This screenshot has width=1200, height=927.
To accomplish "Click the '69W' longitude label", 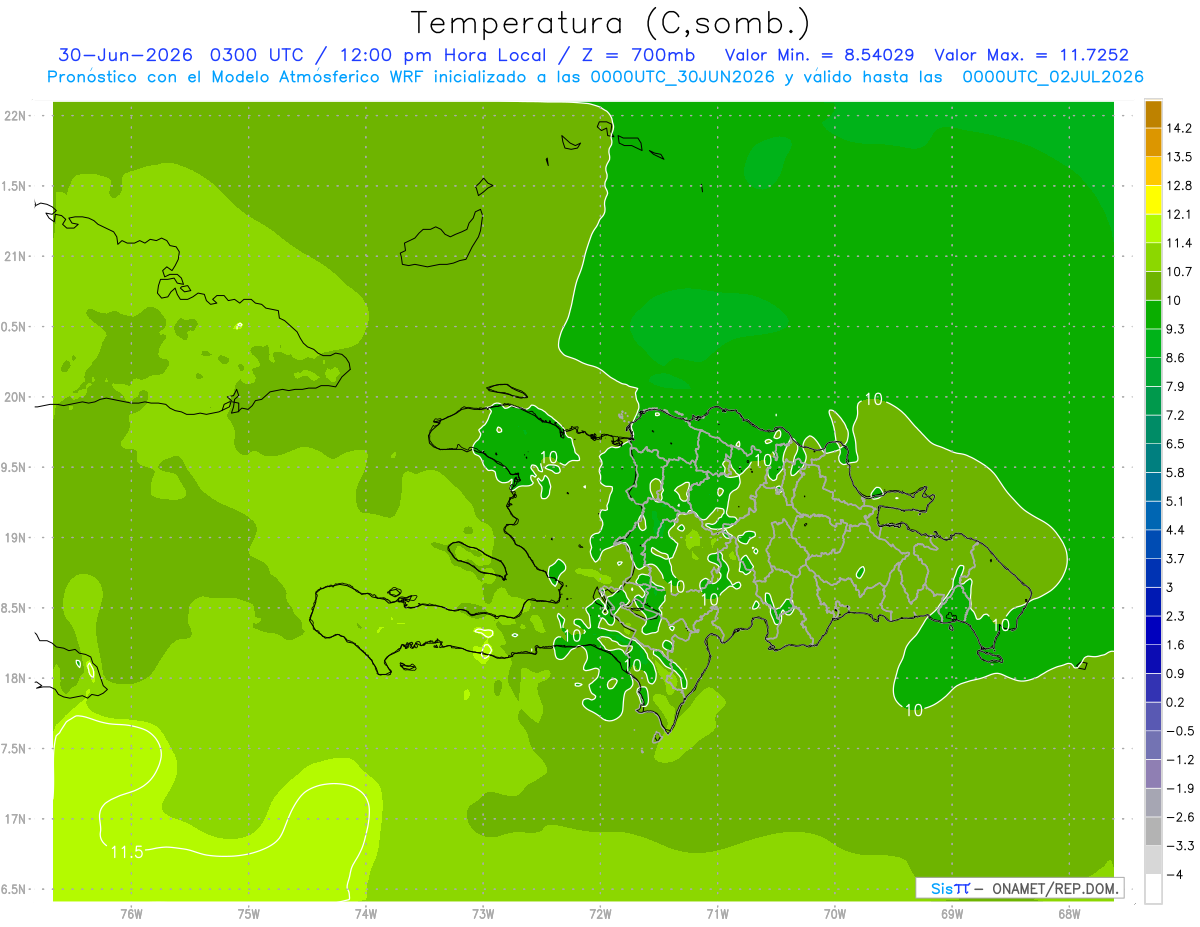I will coord(951,913).
